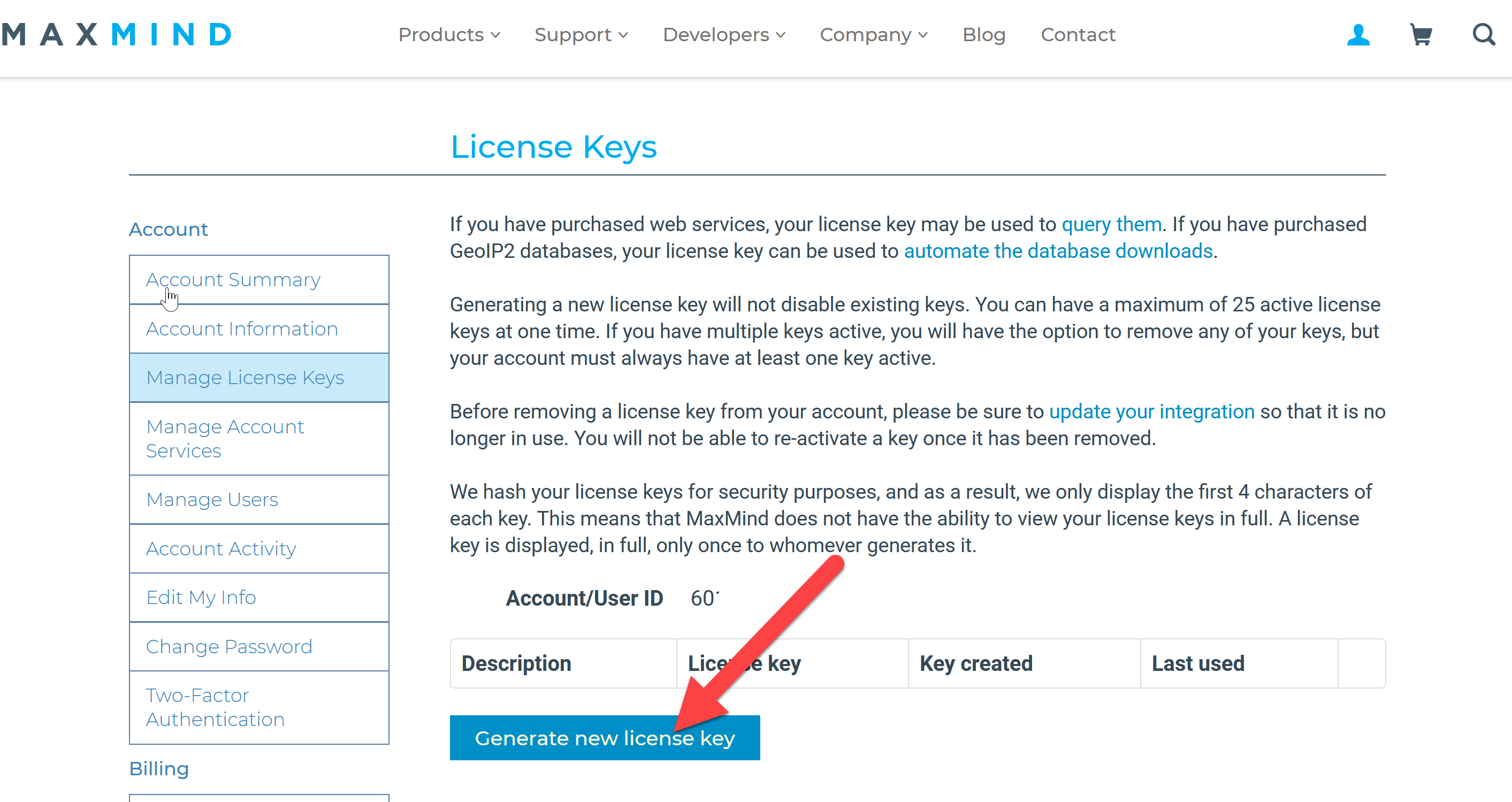The height and width of the screenshot is (802, 1512).
Task: Click the MaxMind logo
Action: coord(117,35)
